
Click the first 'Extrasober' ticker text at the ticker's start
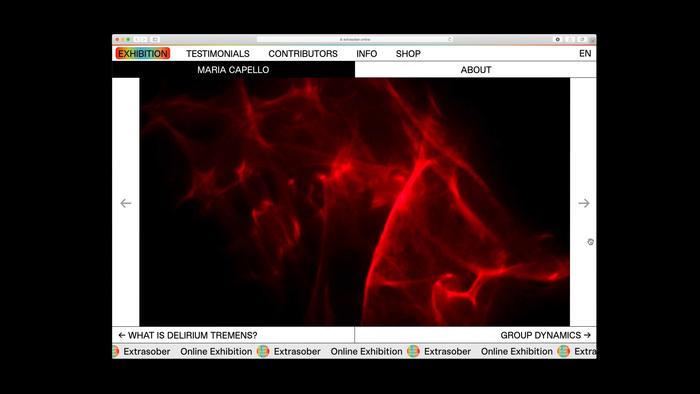pyautogui.click(x=147, y=352)
